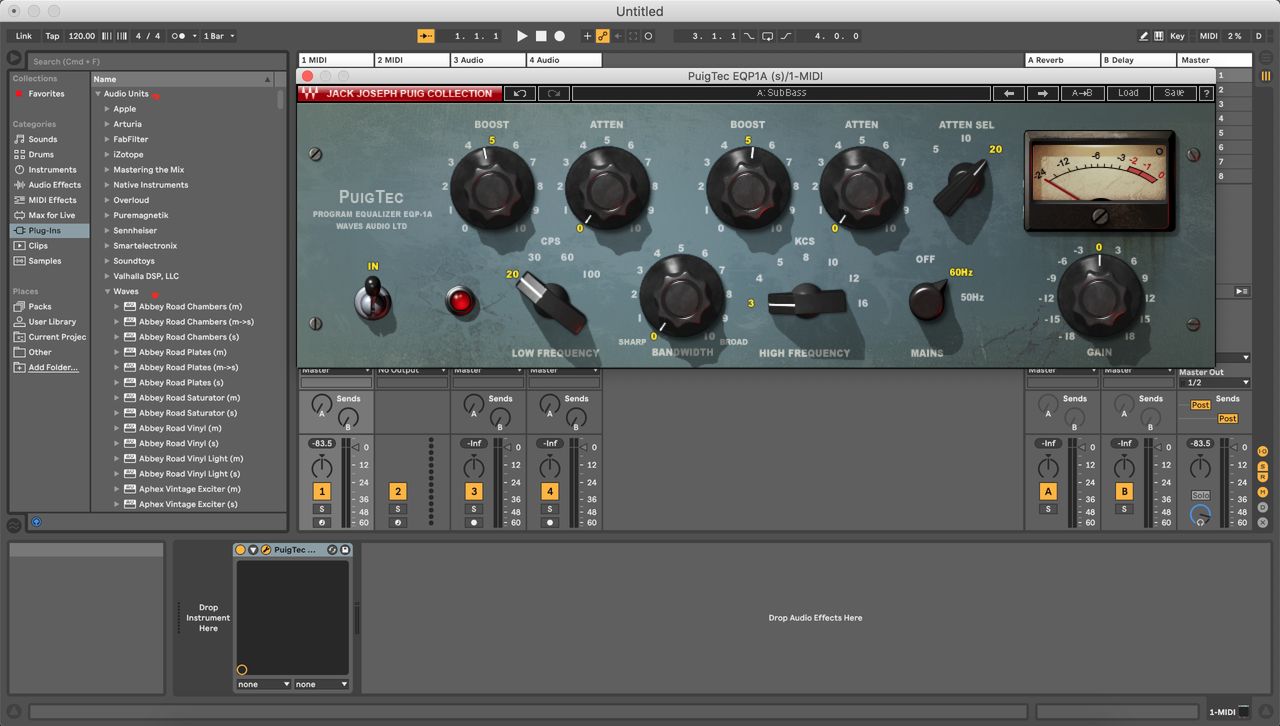Open the Drums category in browser
The height and width of the screenshot is (726, 1280).
(41, 155)
